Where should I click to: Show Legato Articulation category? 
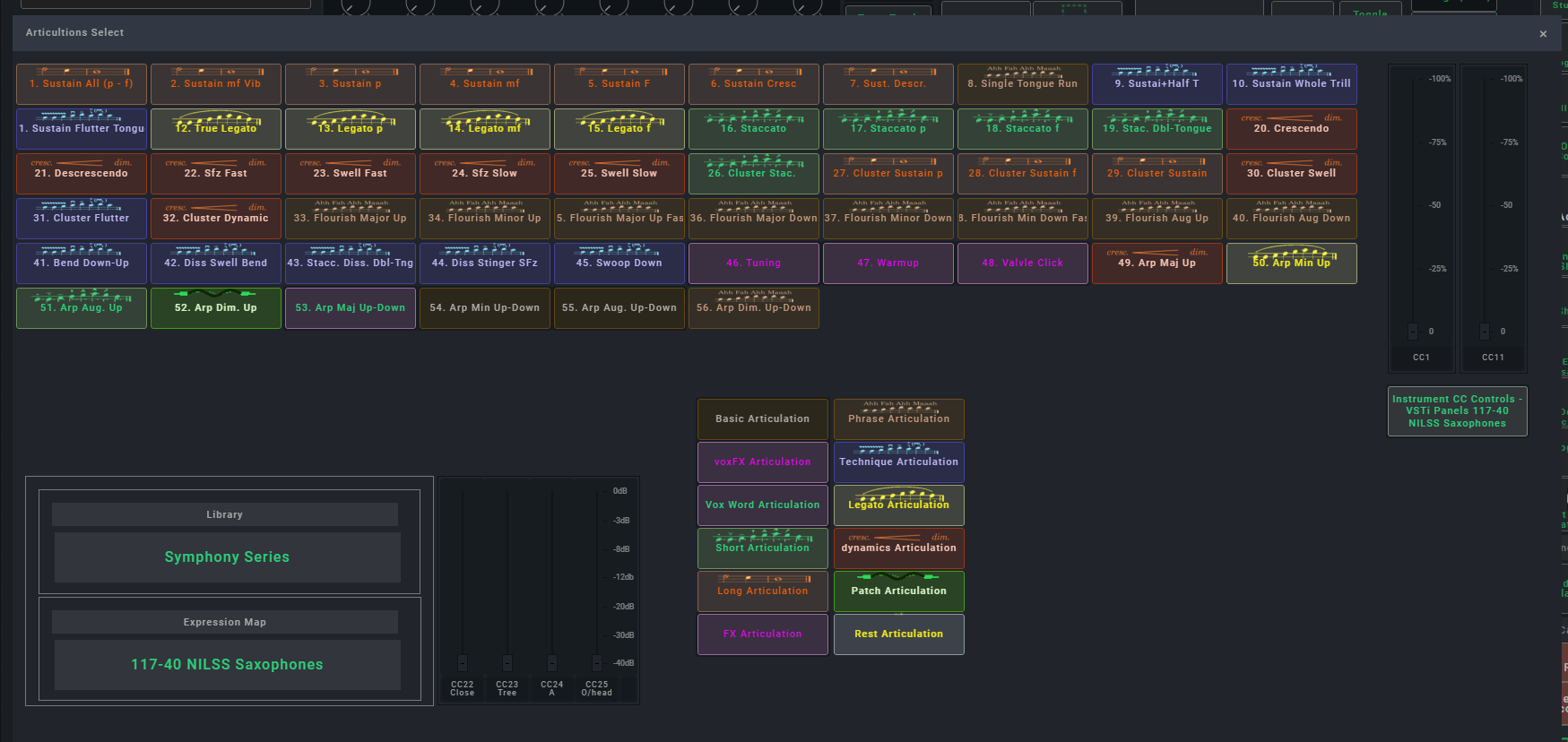[x=899, y=505]
